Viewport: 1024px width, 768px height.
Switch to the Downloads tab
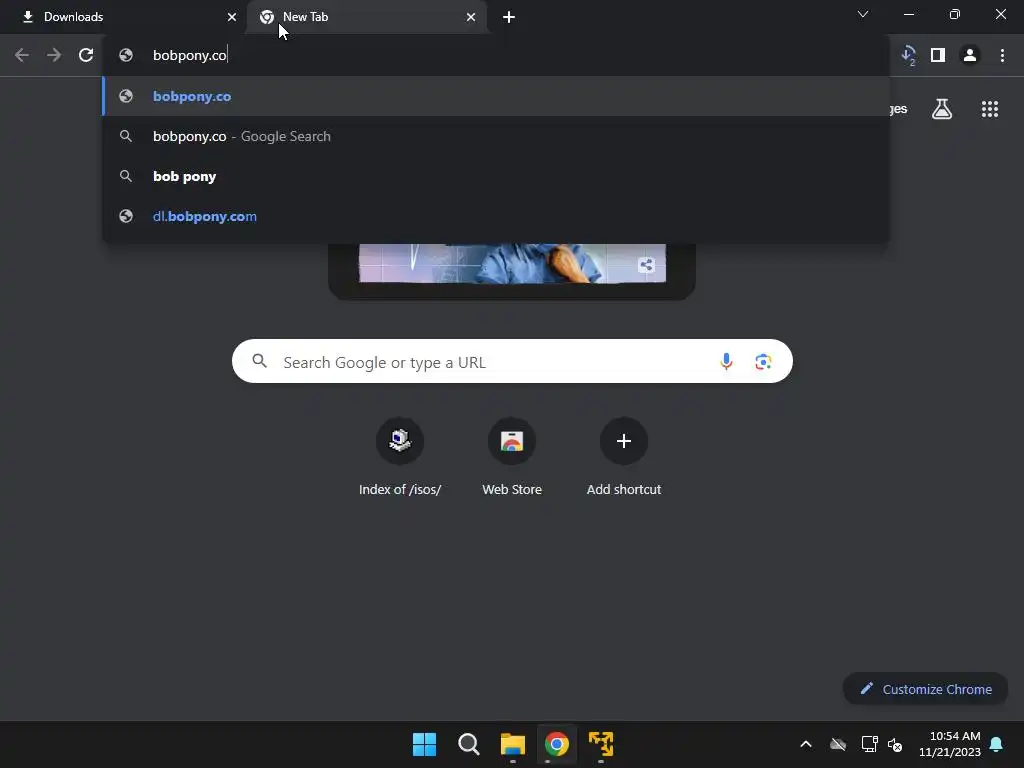(x=124, y=17)
